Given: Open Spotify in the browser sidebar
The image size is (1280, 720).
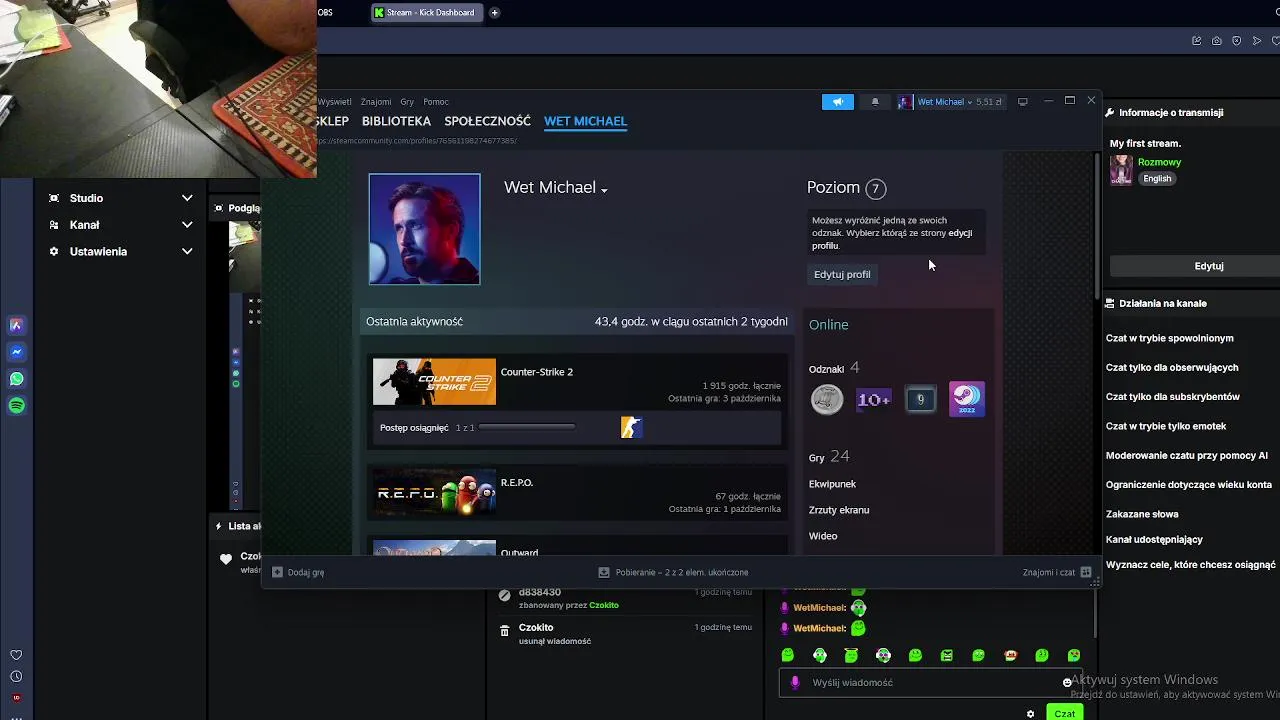Looking at the screenshot, I should (16, 406).
